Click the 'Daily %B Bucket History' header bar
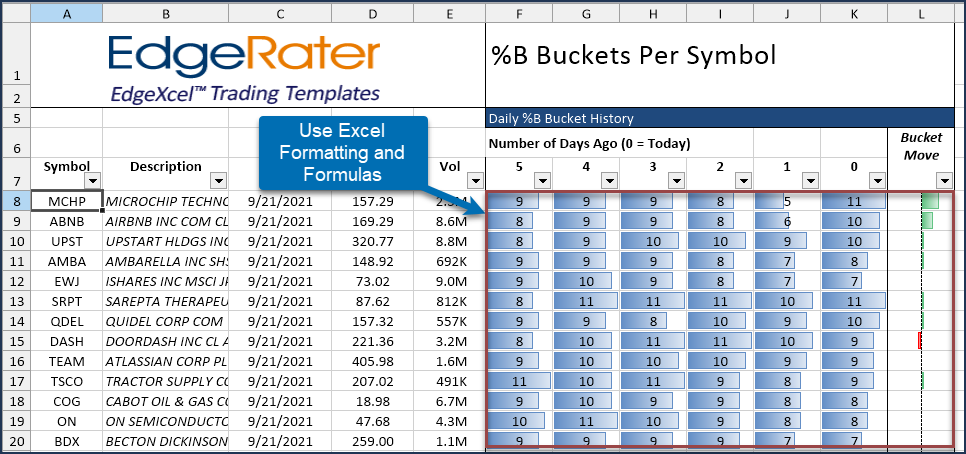The width and height of the screenshot is (966, 454). coord(720,118)
